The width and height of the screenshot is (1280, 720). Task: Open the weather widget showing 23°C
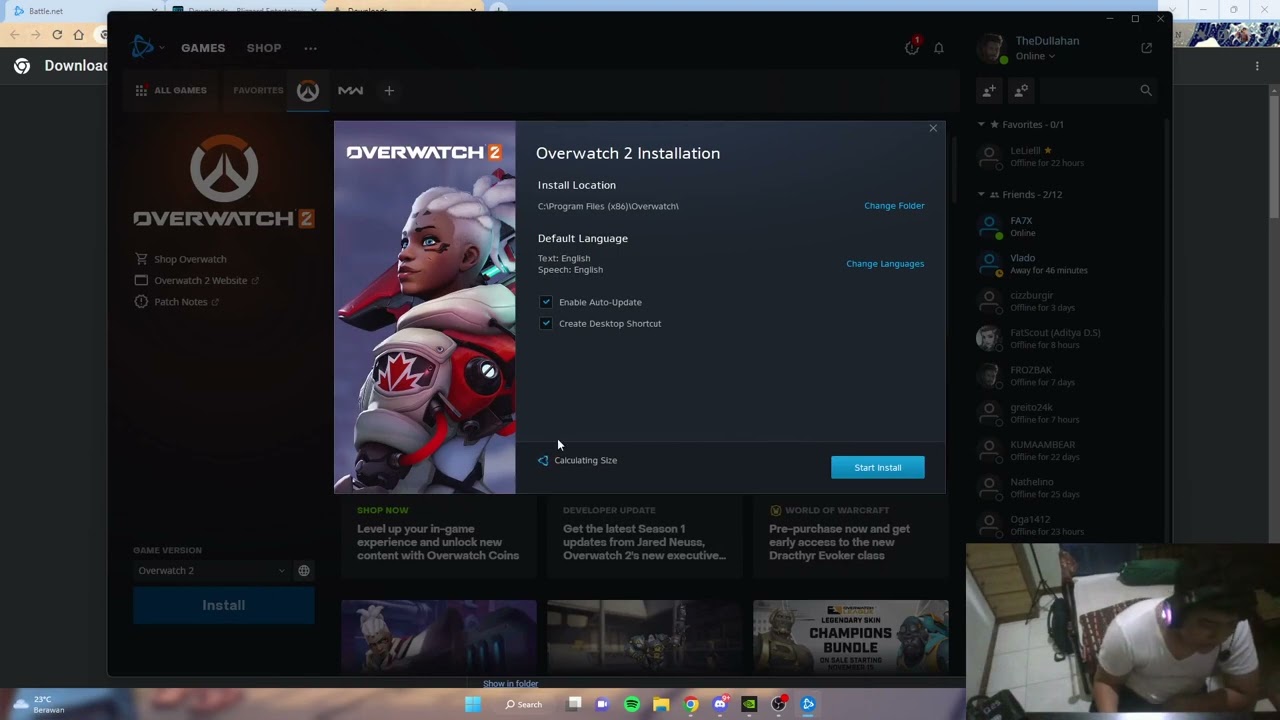point(40,704)
